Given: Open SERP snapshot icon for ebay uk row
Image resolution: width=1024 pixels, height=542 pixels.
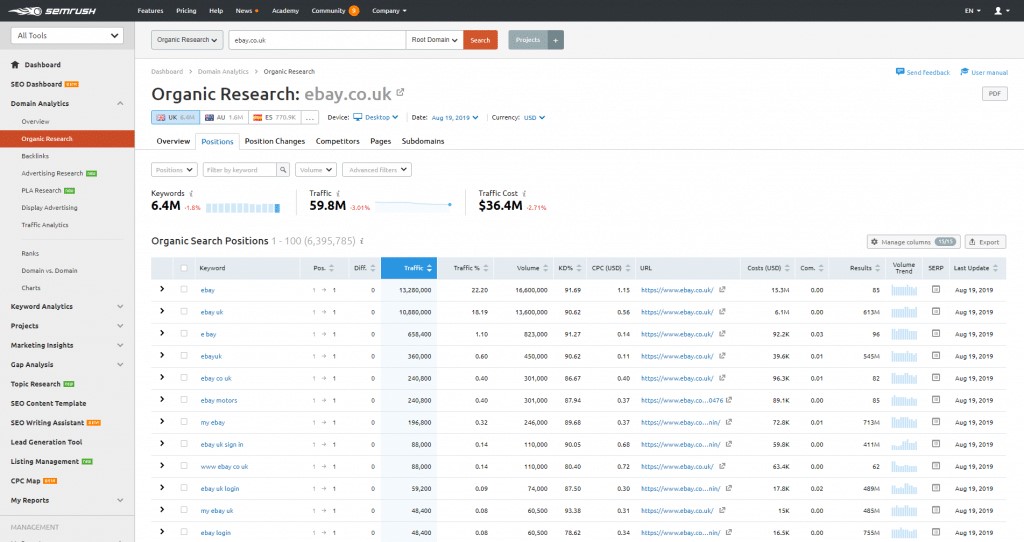Looking at the screenshot, I should (x=936, y=311).
